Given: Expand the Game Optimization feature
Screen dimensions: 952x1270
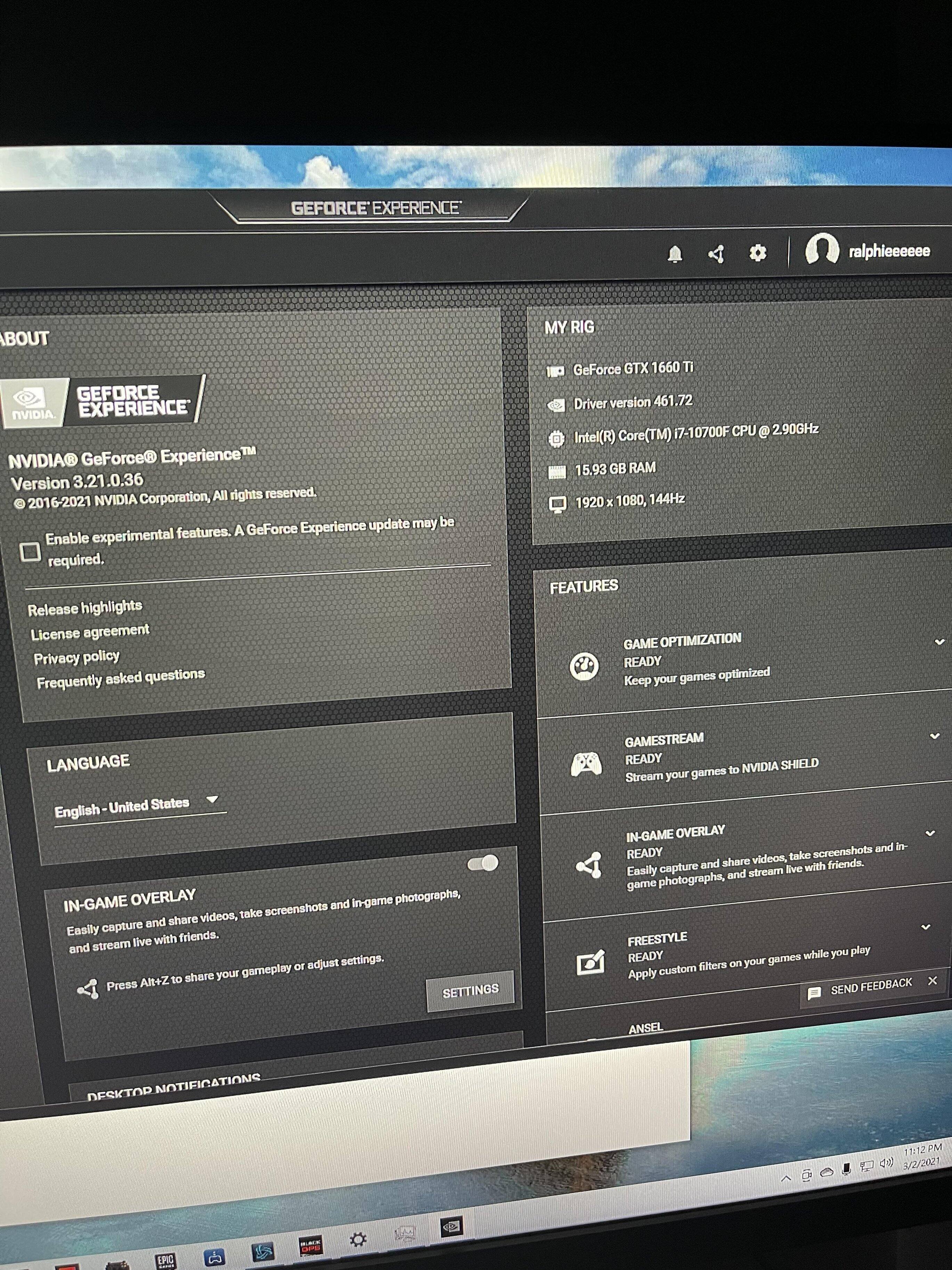Looking at the screenshot, I should 939,642.
